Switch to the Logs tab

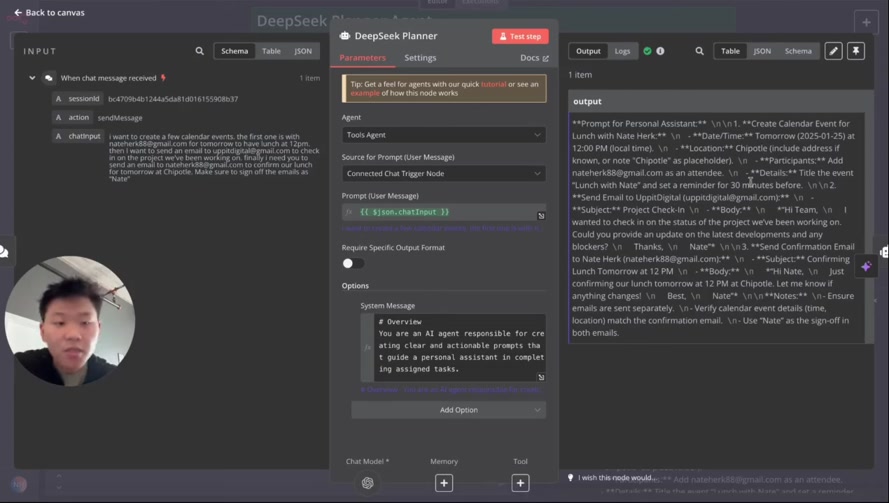click(622, 51)
